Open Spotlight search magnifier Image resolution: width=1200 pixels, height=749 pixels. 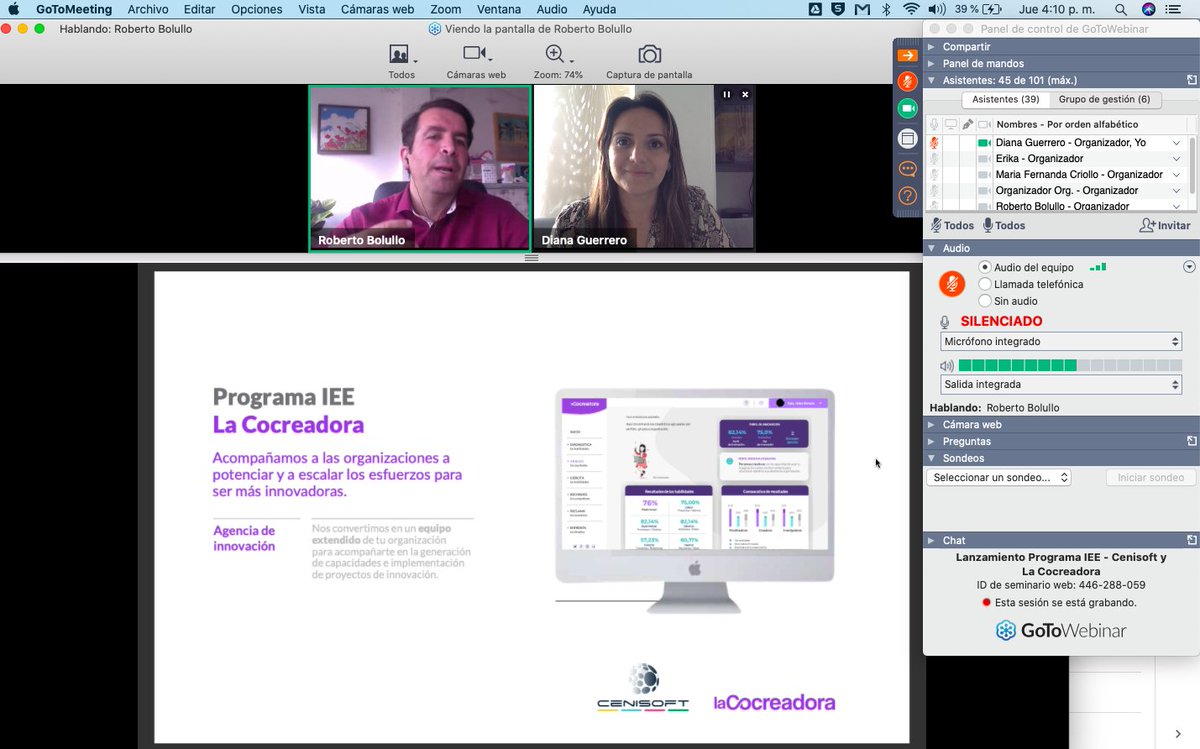[1121, 9]
